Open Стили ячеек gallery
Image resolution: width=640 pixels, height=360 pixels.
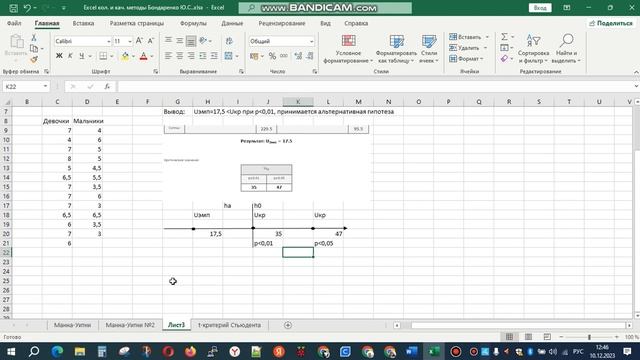[429, 49]
